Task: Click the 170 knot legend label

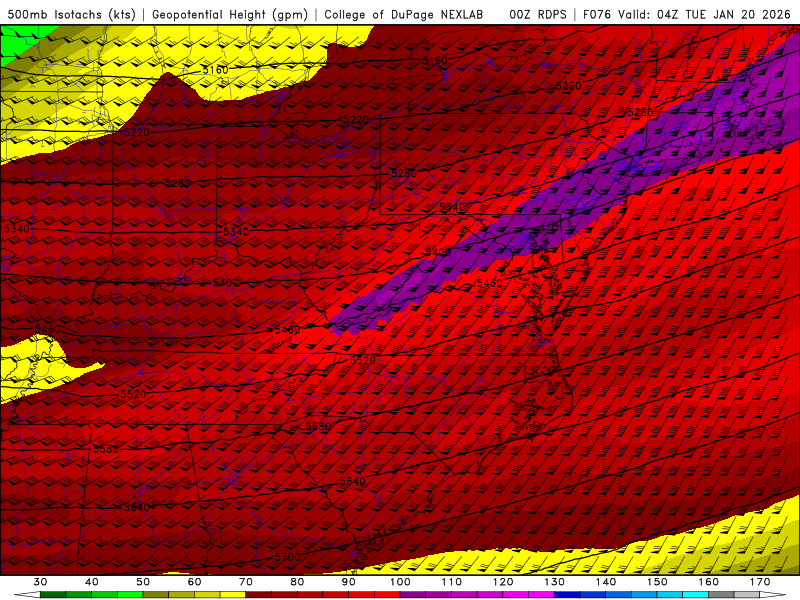Action: pyautogui.click(x=760, y=582)
